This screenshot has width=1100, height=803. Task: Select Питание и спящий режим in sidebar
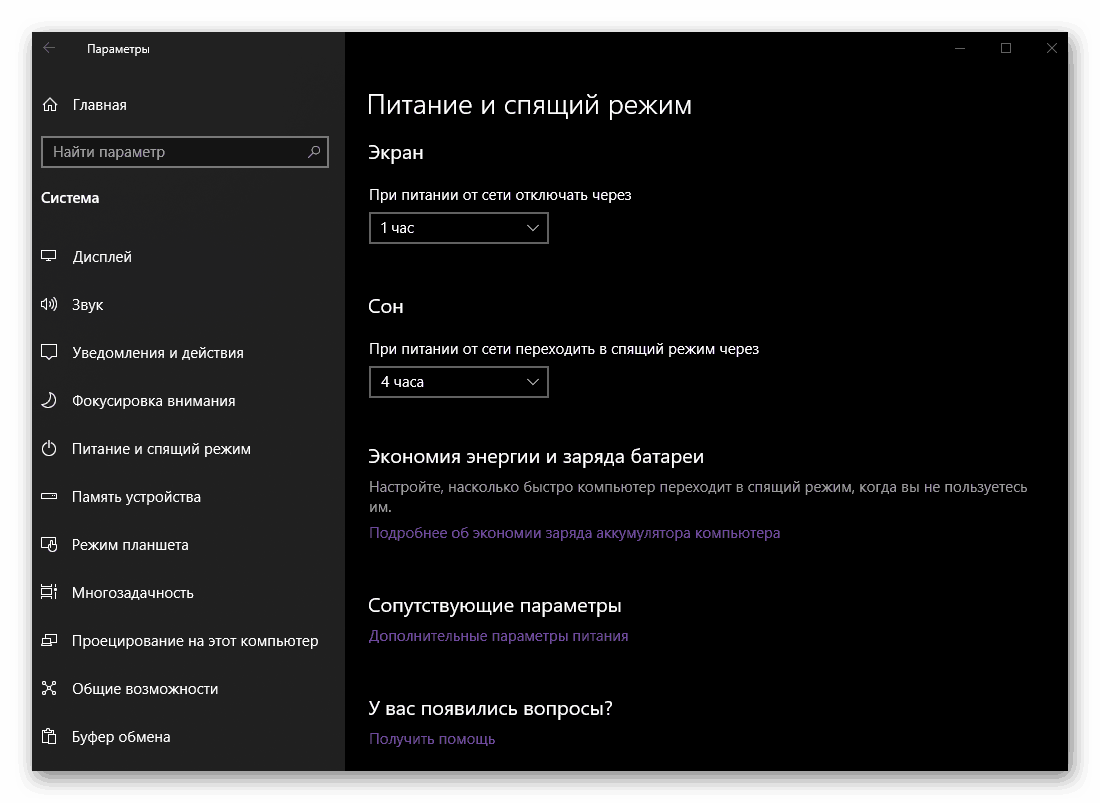(x=161, y=449)
